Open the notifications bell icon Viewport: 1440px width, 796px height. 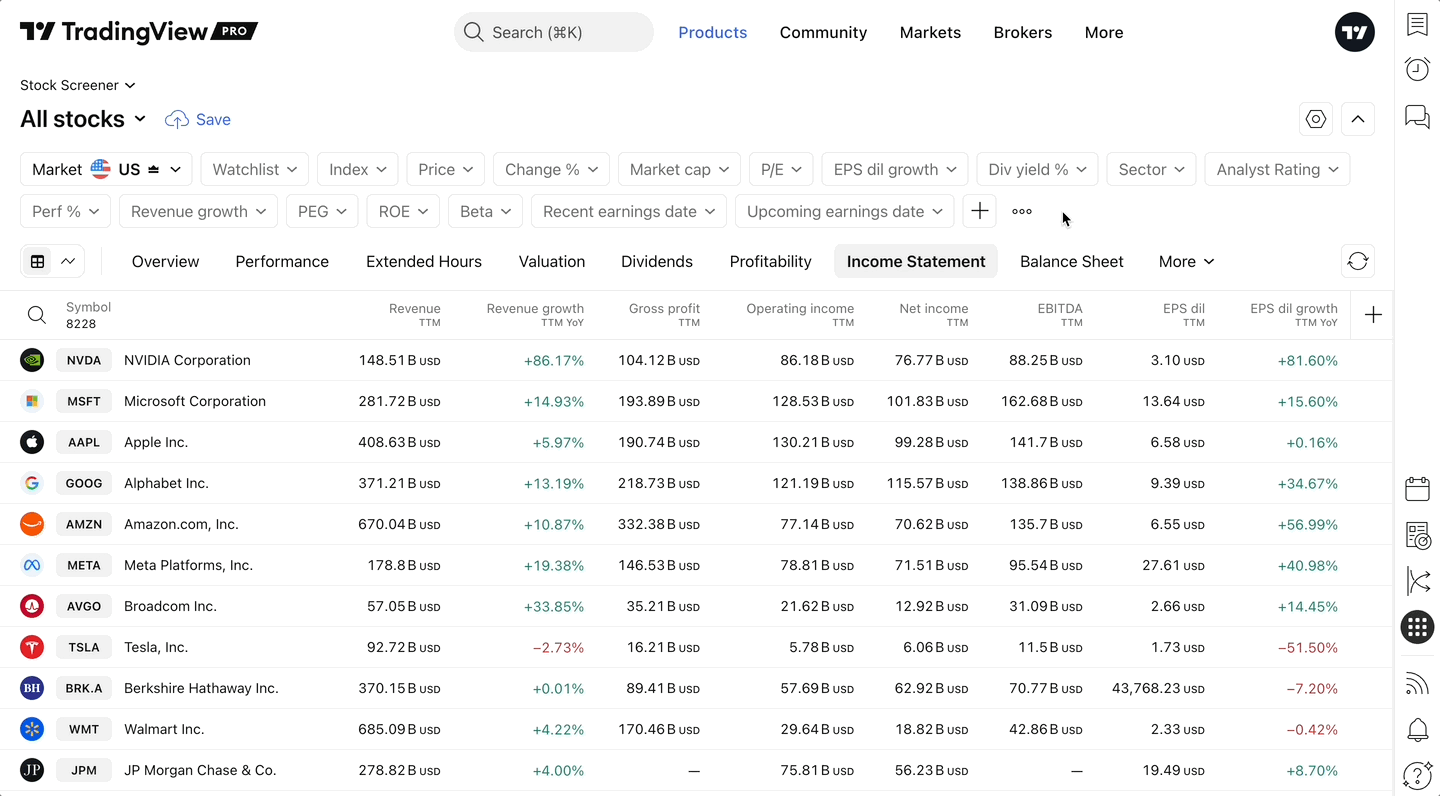(x=1417, y=730)
